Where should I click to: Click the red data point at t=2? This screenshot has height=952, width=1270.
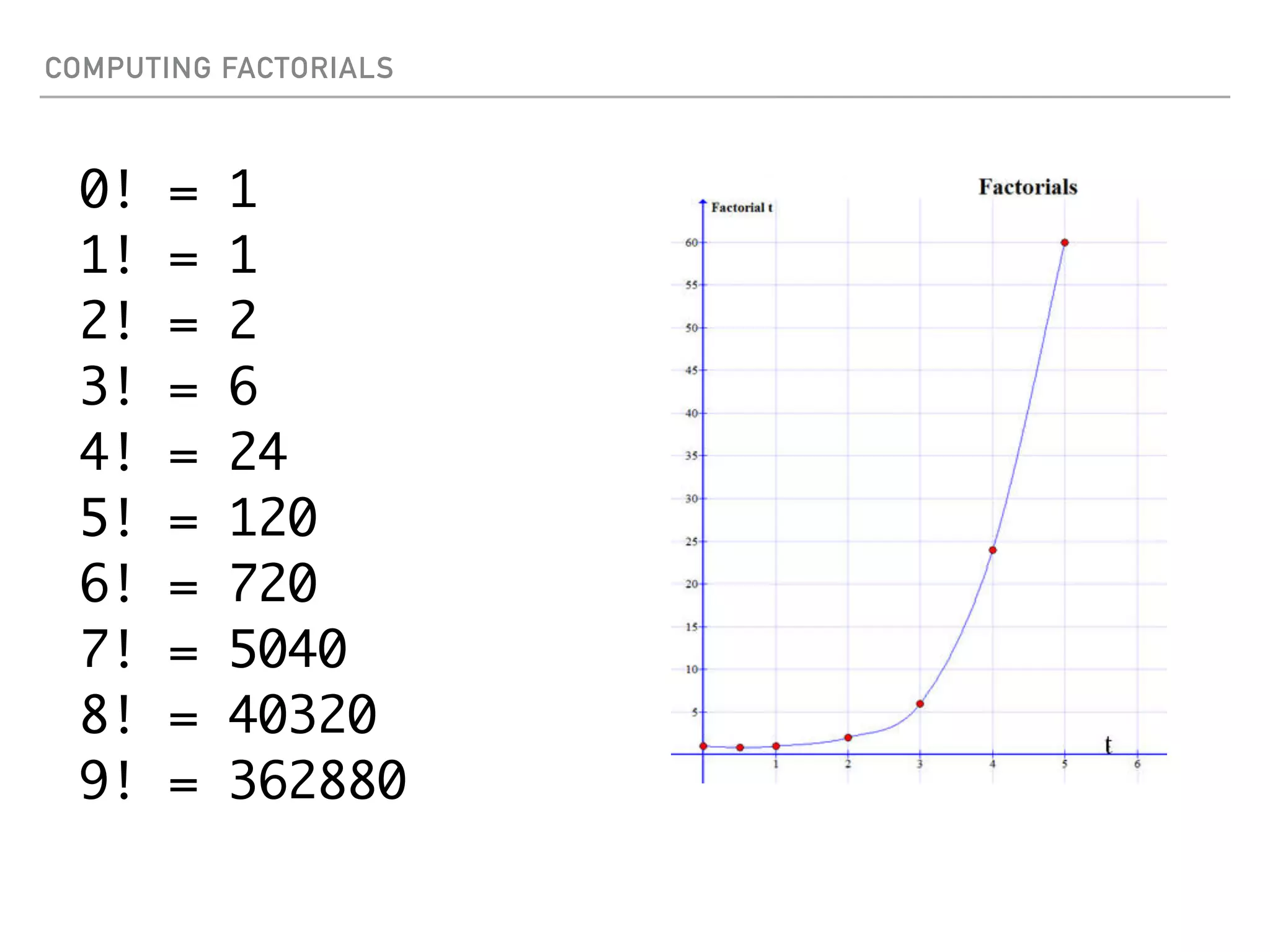848,738
